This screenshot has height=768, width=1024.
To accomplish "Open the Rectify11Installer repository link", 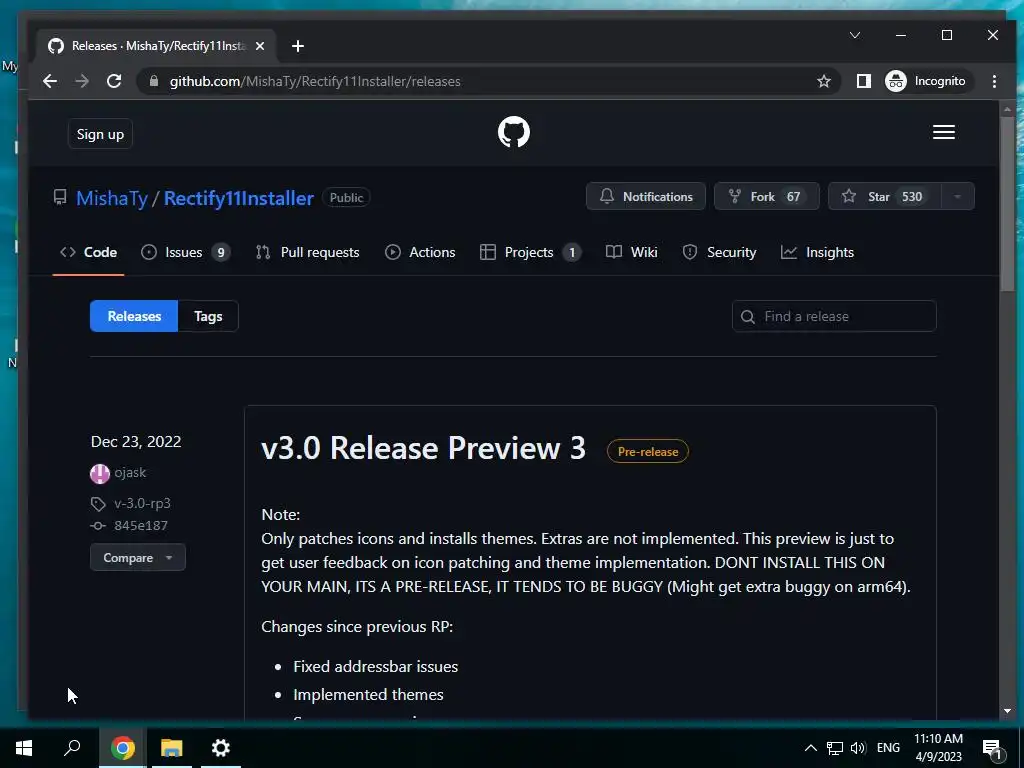I will 238,198.
